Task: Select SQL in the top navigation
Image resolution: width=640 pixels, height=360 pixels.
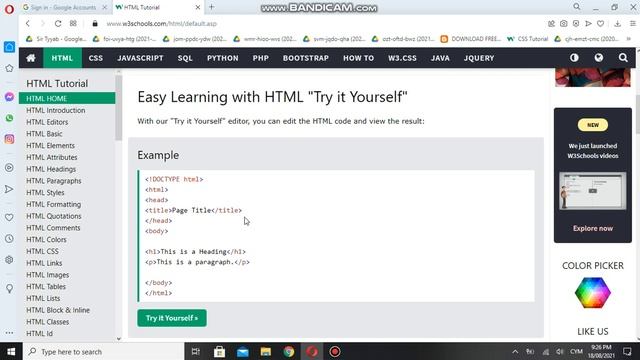Action: [185, 58]
